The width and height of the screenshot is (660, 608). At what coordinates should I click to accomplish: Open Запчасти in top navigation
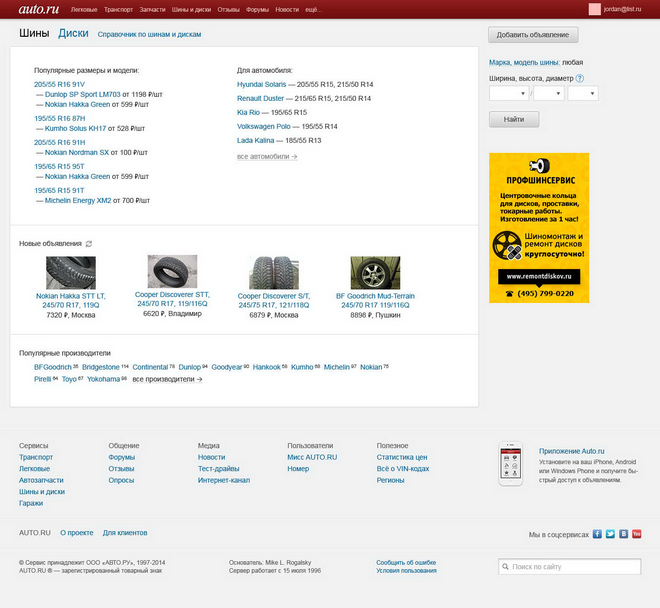(152, 10)
